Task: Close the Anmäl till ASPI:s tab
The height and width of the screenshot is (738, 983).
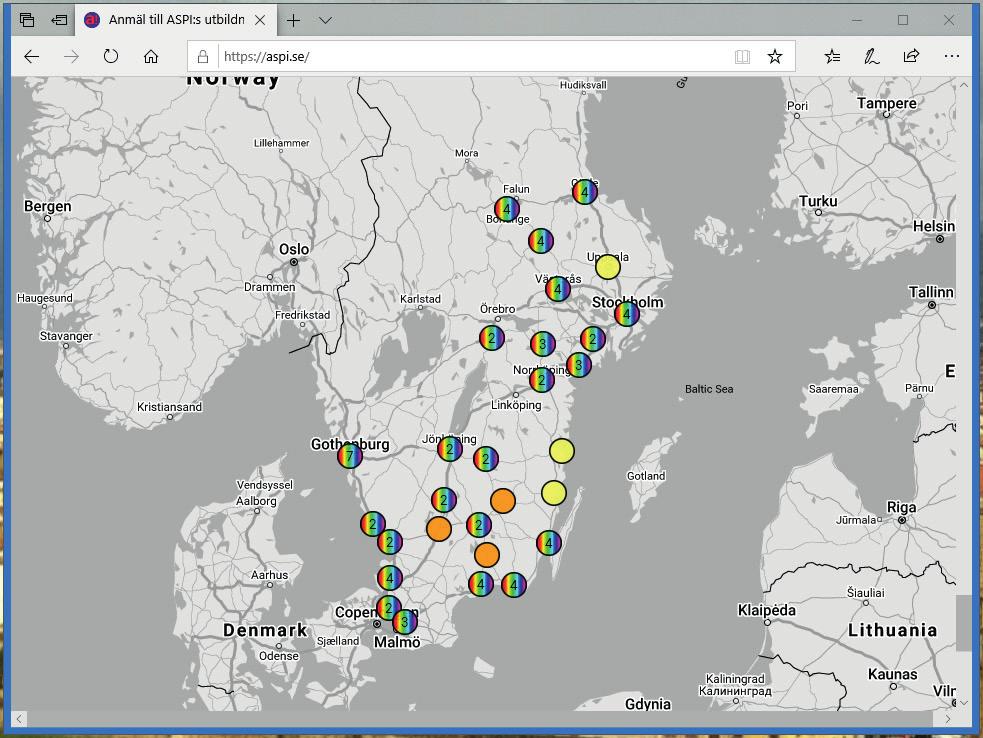Action: 260,20
